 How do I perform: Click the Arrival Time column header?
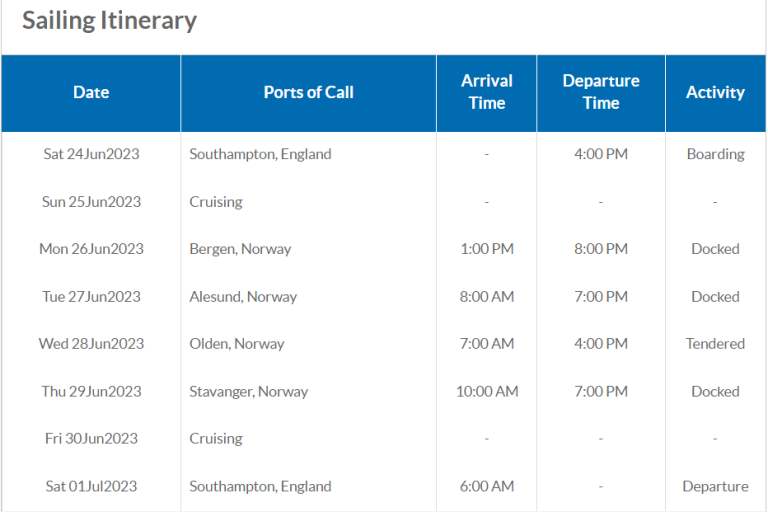point(487,93)
